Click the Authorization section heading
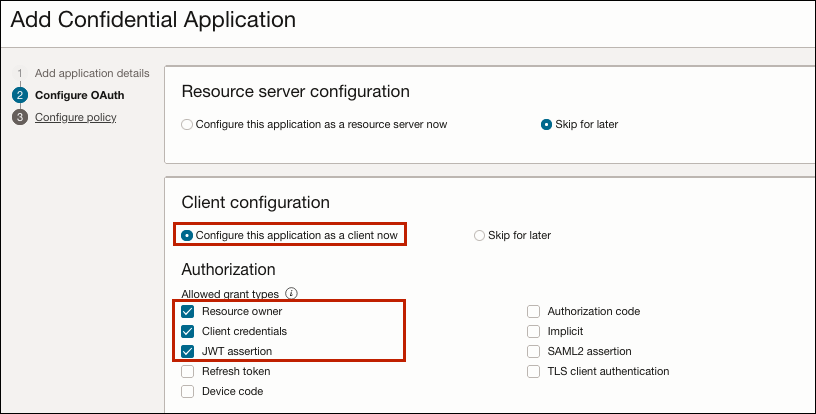 228,269
